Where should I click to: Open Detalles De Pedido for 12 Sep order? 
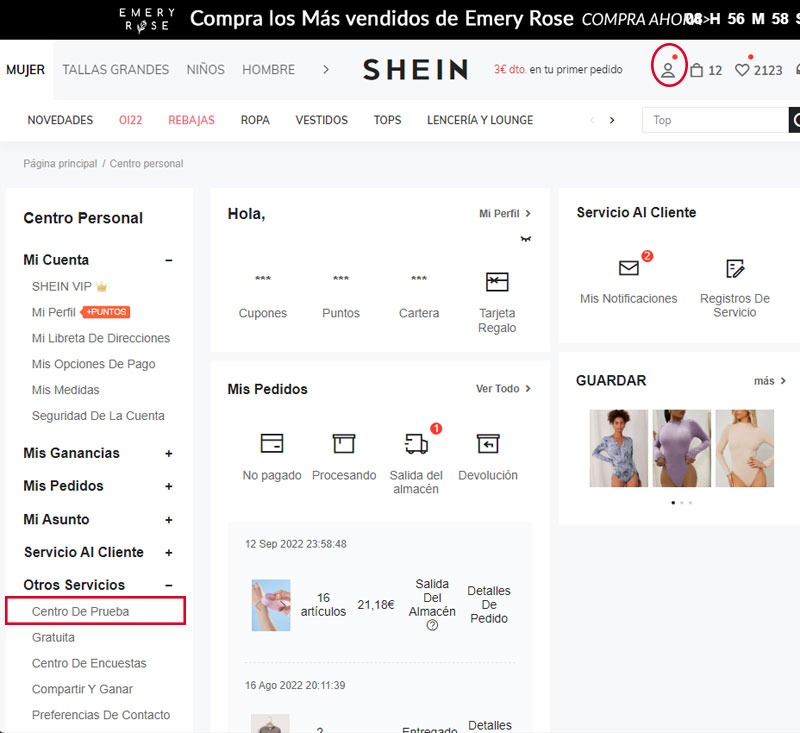[489, 604]
